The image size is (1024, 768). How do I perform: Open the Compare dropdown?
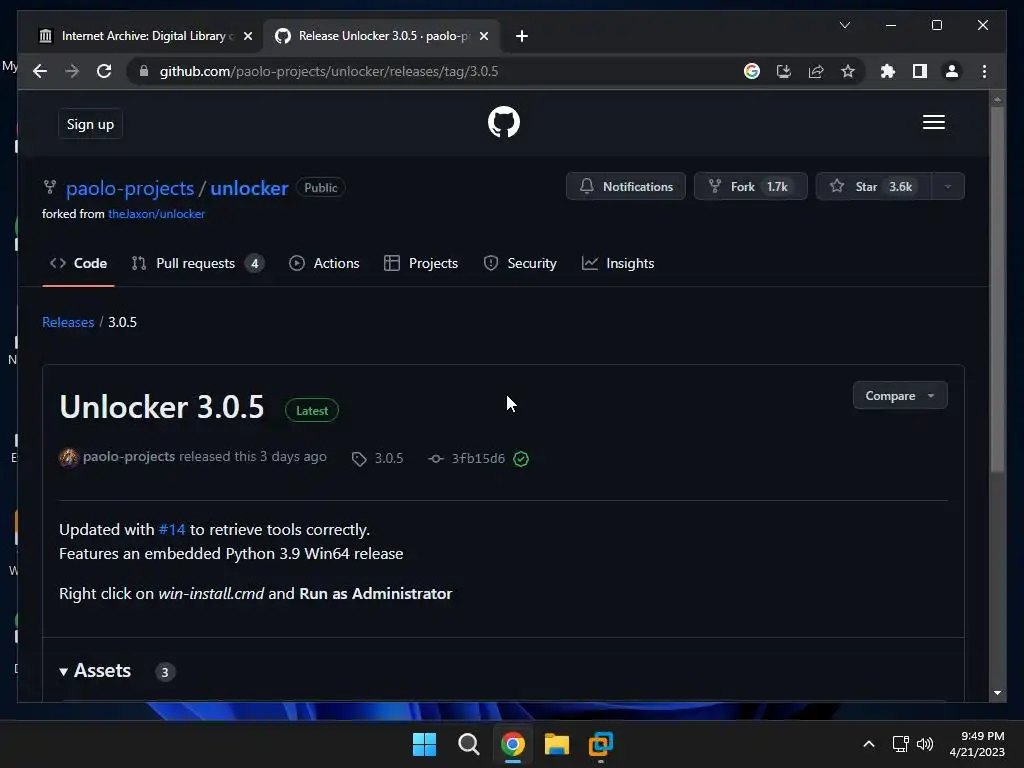(900, 396)
